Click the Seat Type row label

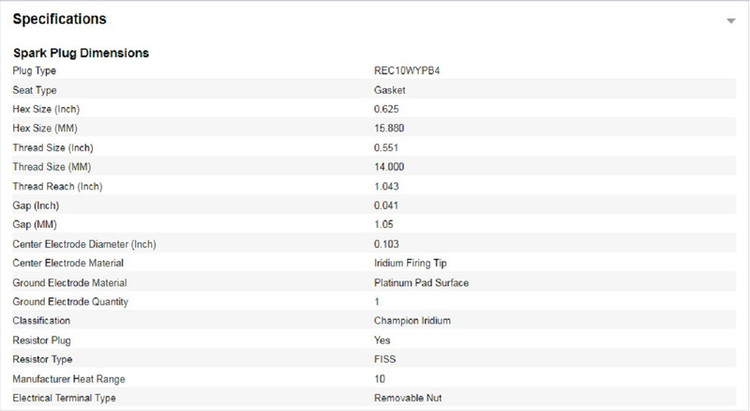point(34,90)
